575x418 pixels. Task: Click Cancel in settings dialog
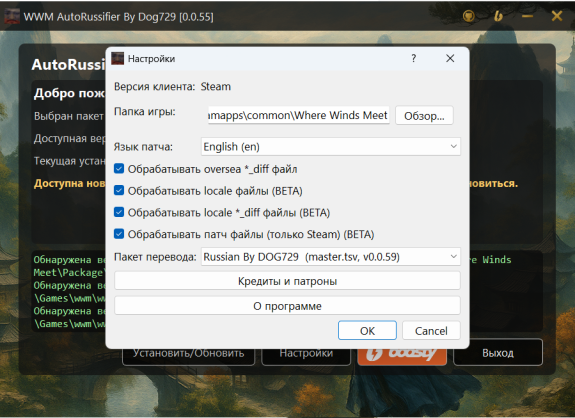(x=431, y=331)
